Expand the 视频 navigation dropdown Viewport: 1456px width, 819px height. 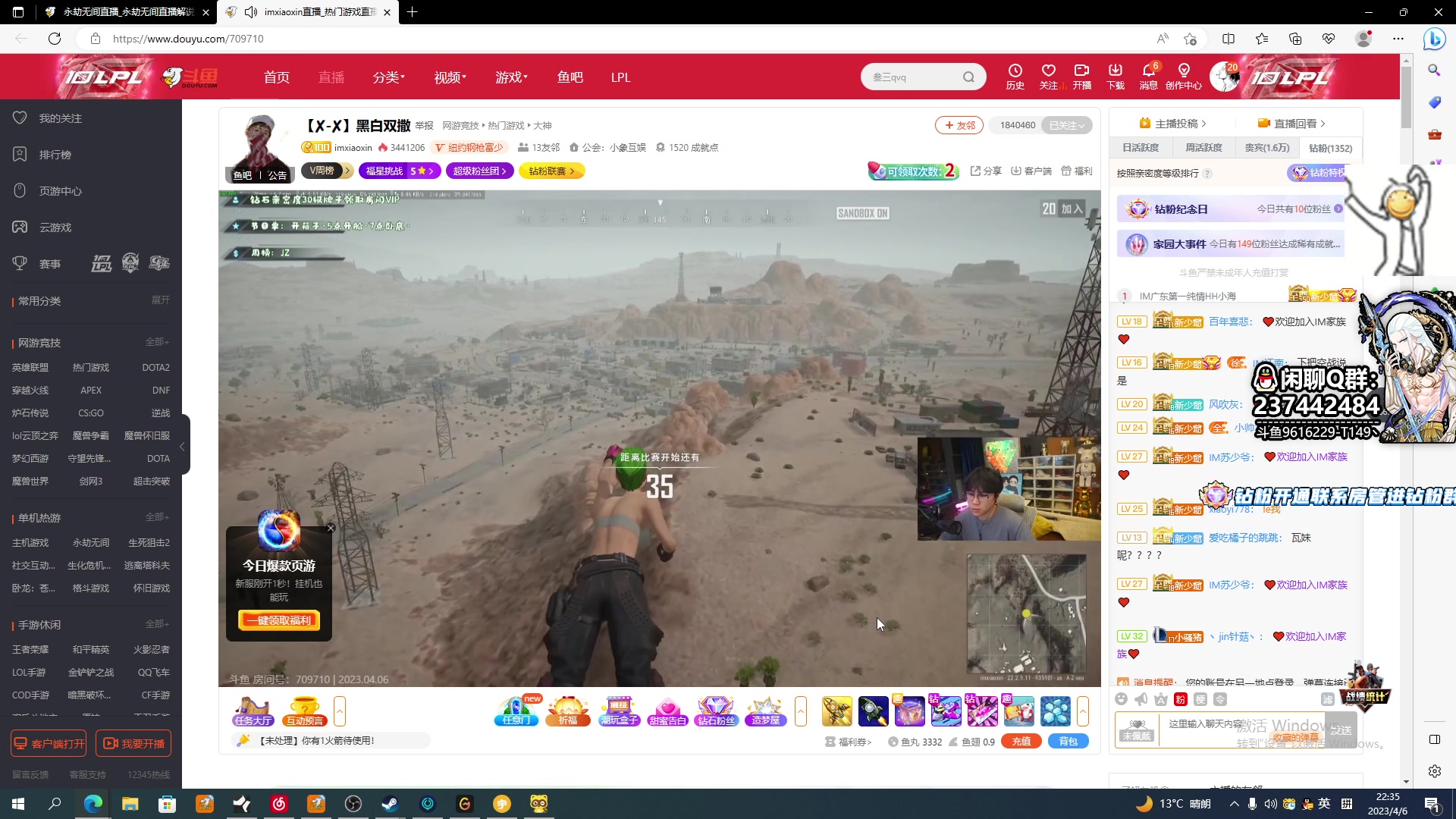pos(450,77)
